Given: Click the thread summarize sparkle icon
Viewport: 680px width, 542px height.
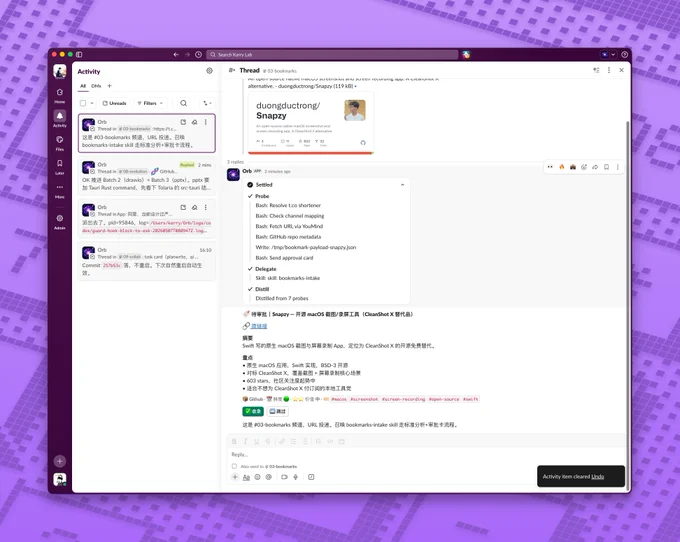Looking at the screenshot, I should click(x=596, y=70).
